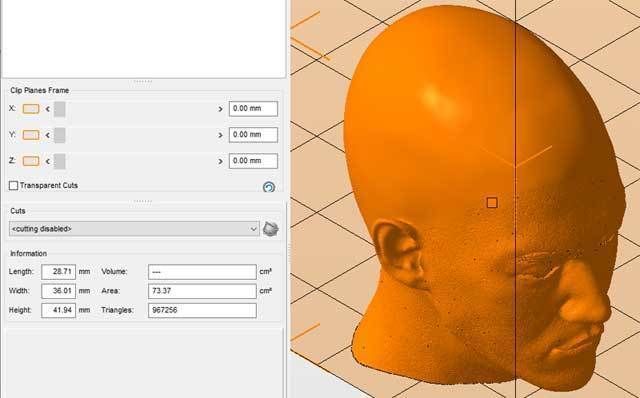Click the Y slider decrease arrow
Image resolution: width=640 pixels, height=398 pixels.
(x=48, y=135)
